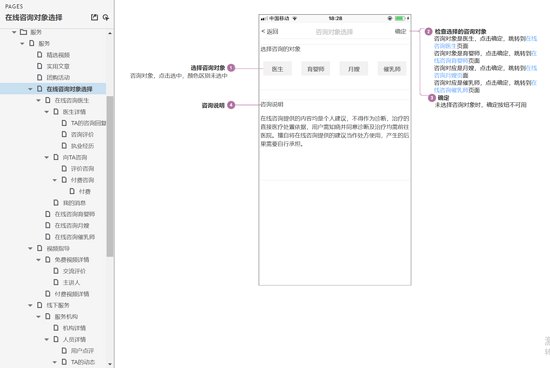Click the Pages panel scrollbar thumb

pos(110,176)
